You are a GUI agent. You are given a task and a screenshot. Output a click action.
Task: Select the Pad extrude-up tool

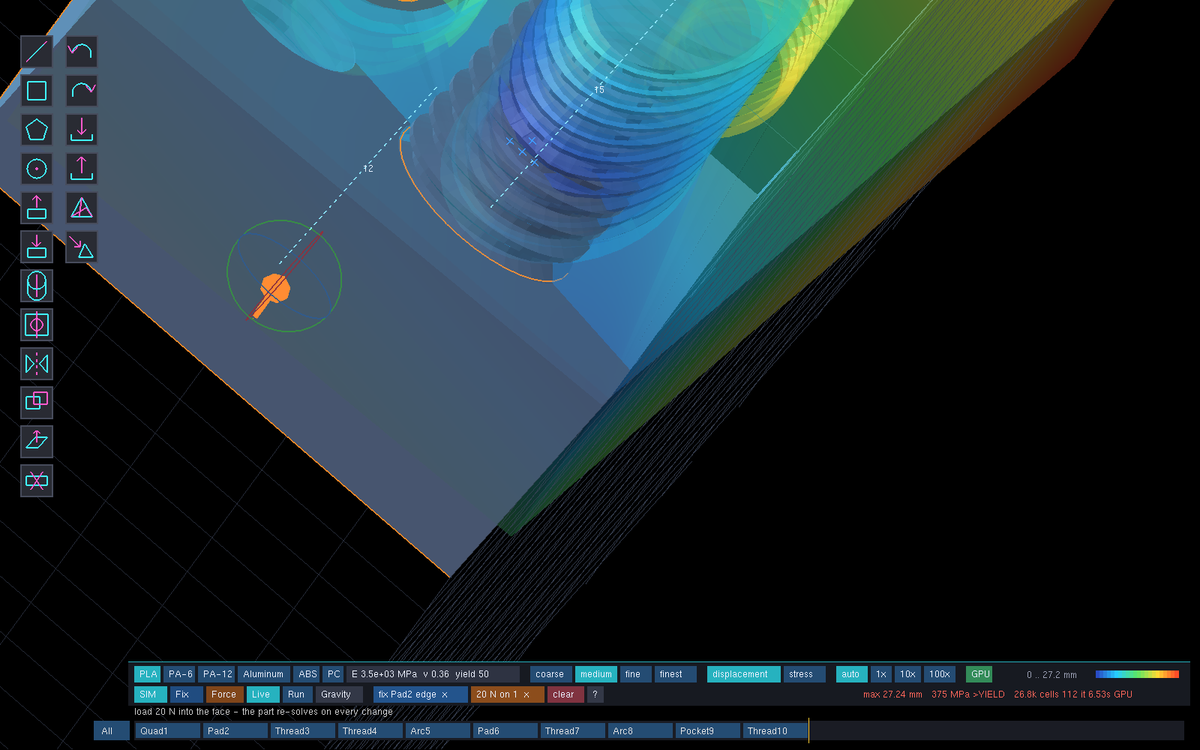(37, 208)
